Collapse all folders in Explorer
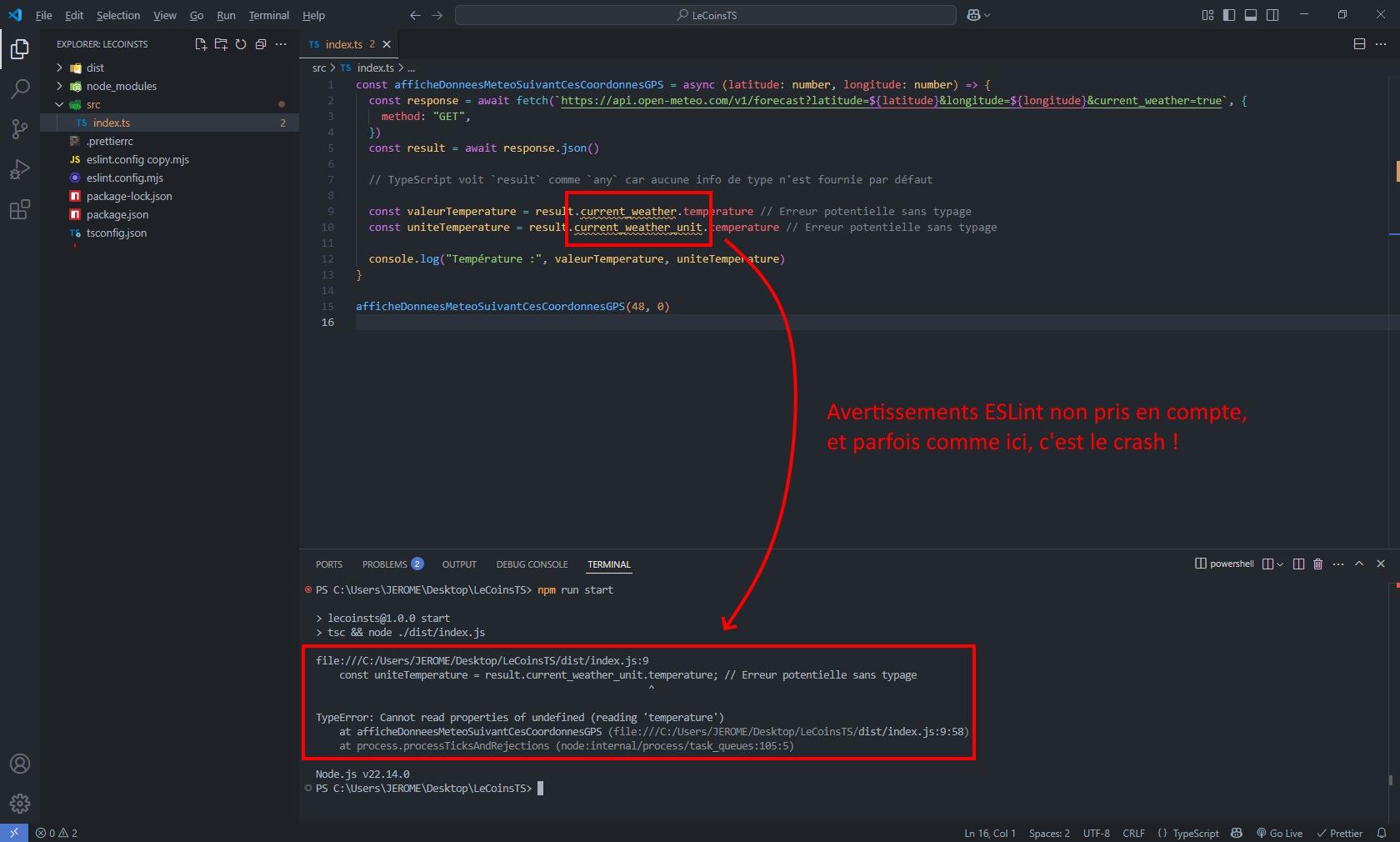The width and height of the screenshot is (1400, 842). click(x=261, y=44)
